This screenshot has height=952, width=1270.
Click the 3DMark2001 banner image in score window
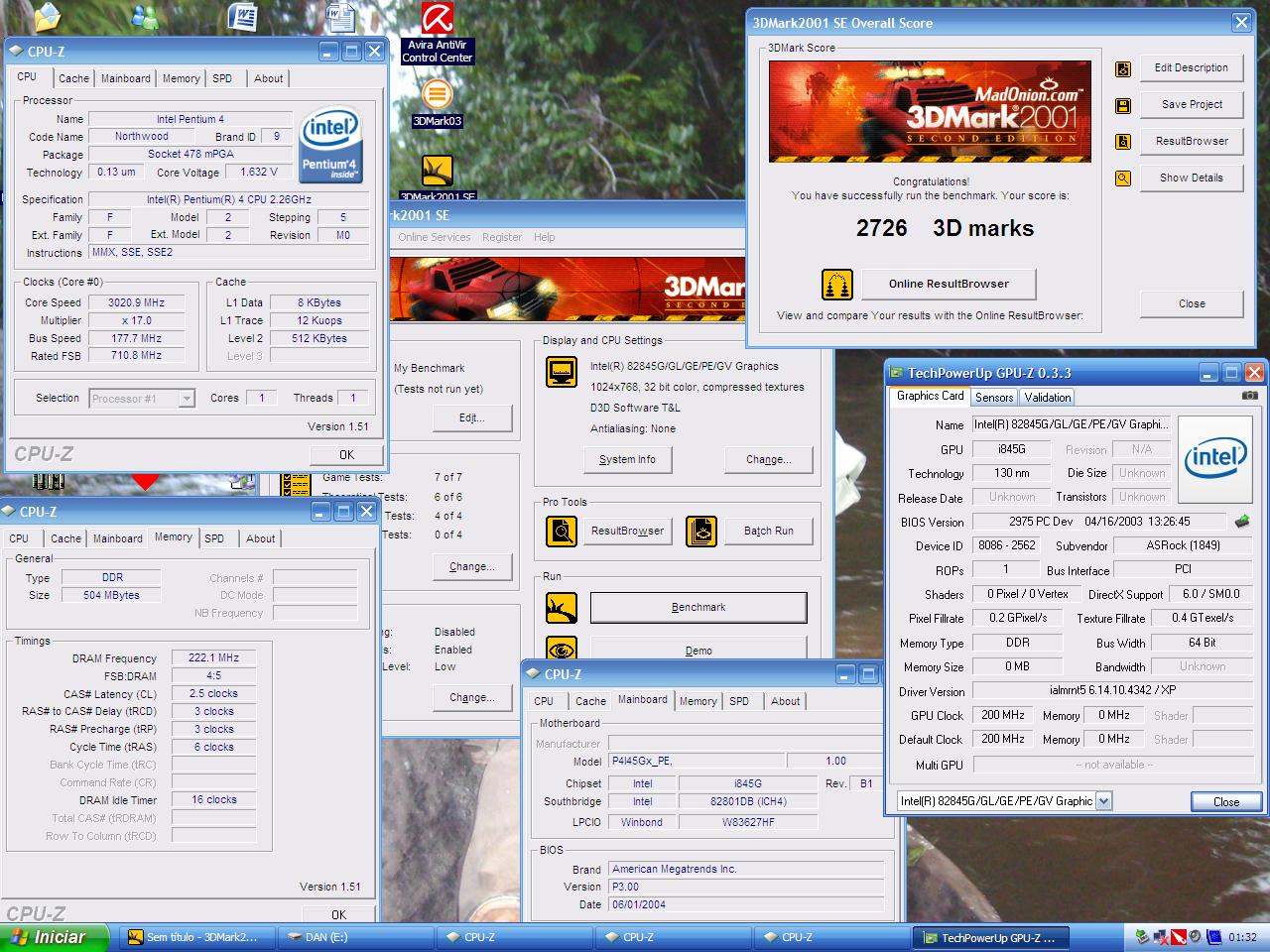click(x=930, y=112)
